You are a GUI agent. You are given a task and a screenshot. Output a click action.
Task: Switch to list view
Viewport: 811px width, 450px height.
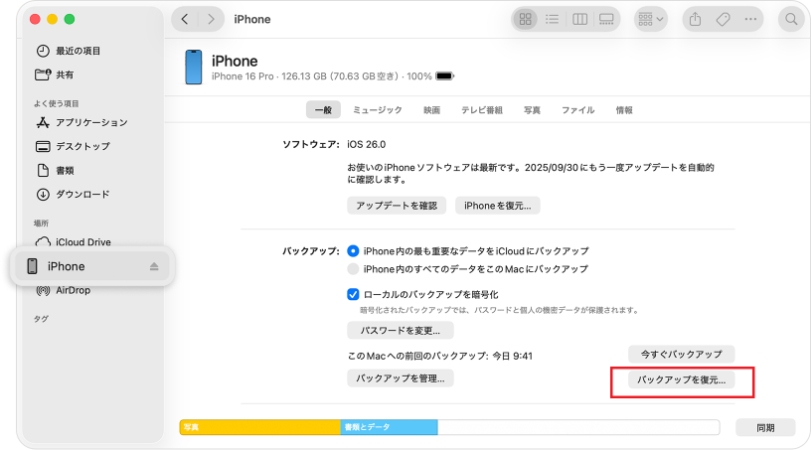click(552, 19)
